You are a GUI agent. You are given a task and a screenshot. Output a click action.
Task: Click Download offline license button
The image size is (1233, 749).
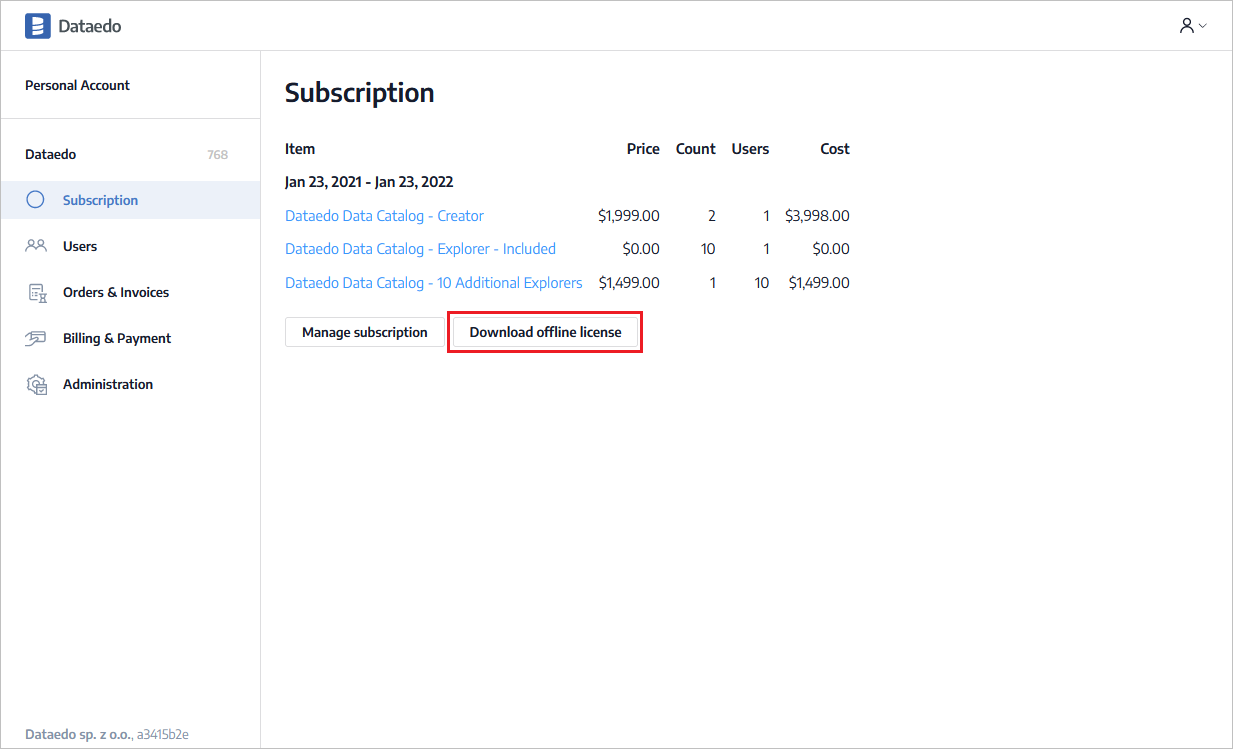(x=545, y=332)
